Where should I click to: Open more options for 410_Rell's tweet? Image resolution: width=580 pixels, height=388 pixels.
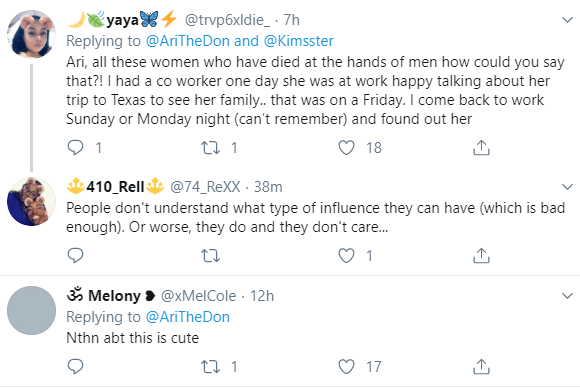[x=567, y=186]
